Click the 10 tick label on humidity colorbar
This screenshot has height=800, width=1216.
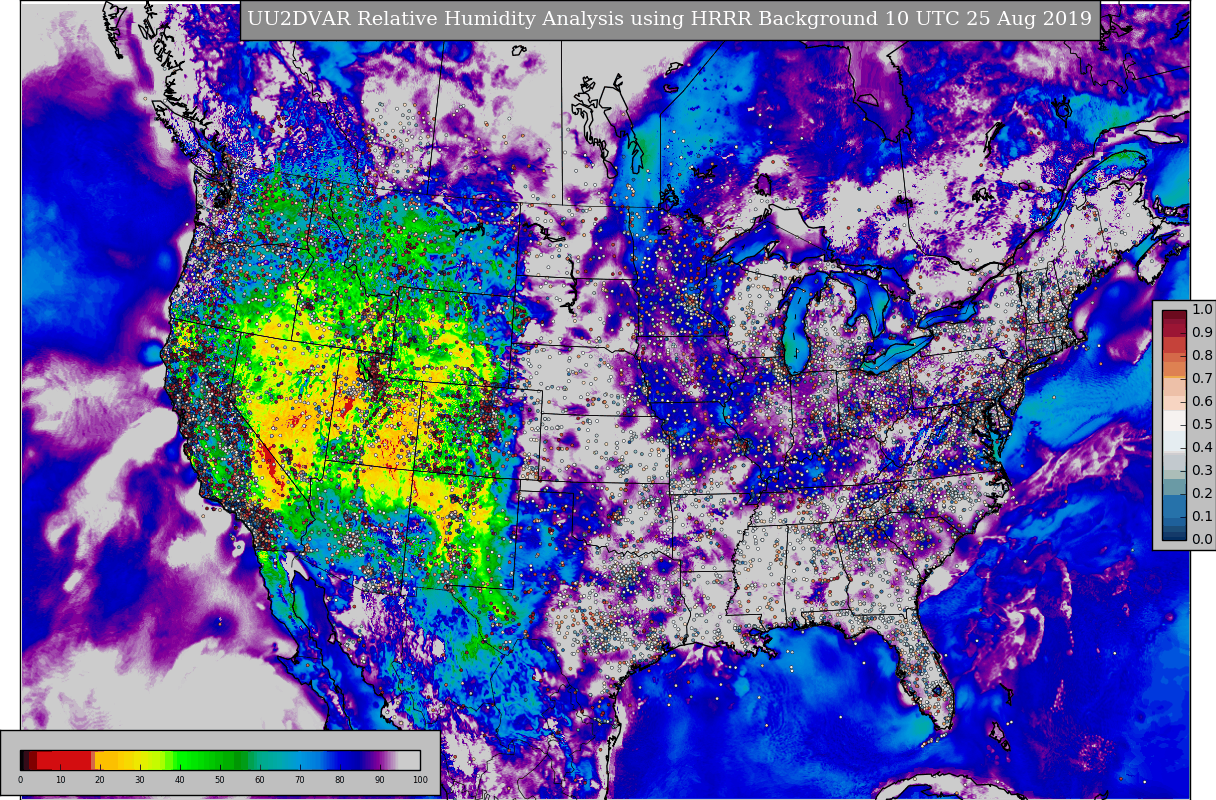60,779
